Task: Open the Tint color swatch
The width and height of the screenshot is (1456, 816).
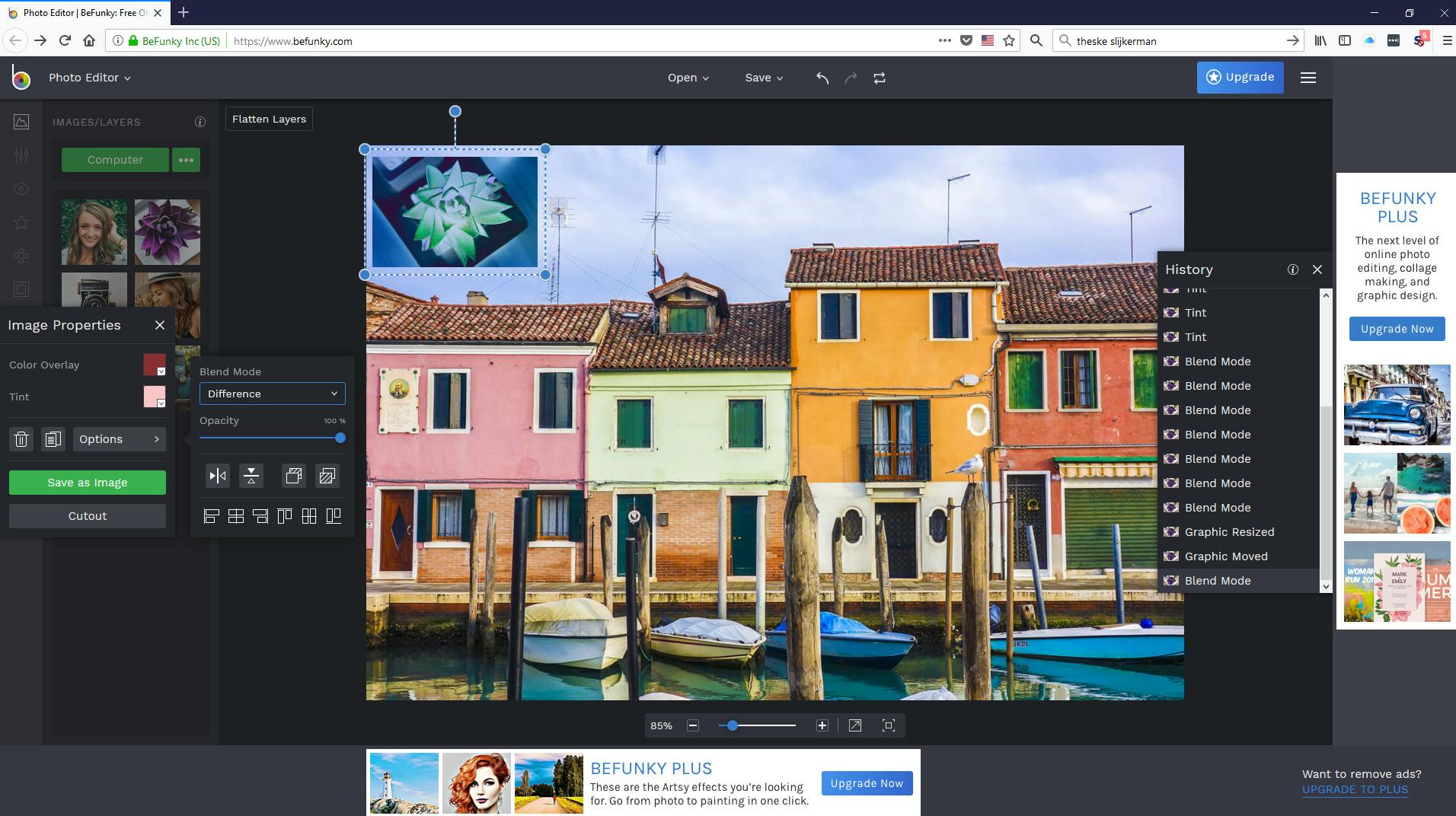Action: pyautogui.click(x=155, y=397)
